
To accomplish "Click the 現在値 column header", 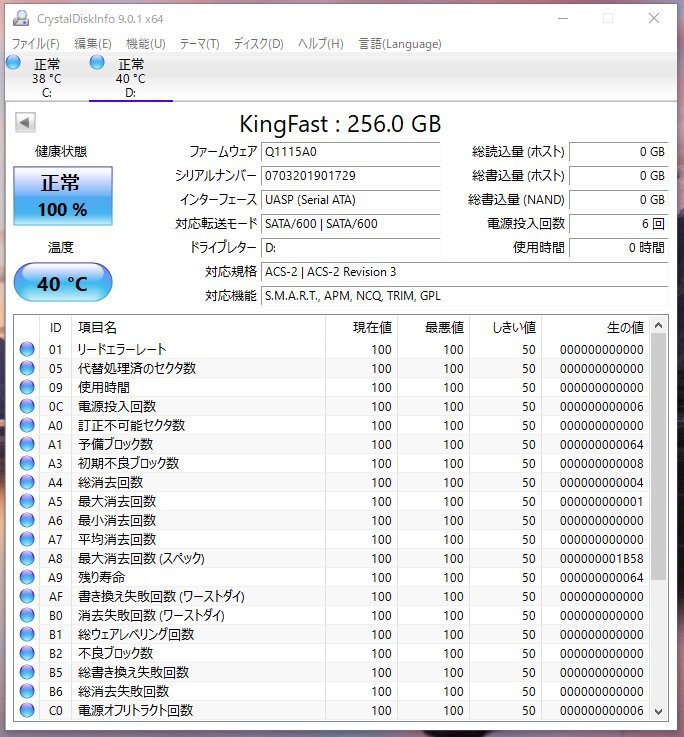I will (x=361, y=327).
